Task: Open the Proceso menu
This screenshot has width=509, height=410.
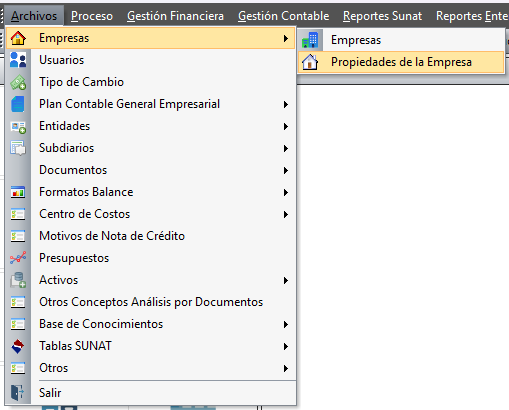Action: (92, 16)
